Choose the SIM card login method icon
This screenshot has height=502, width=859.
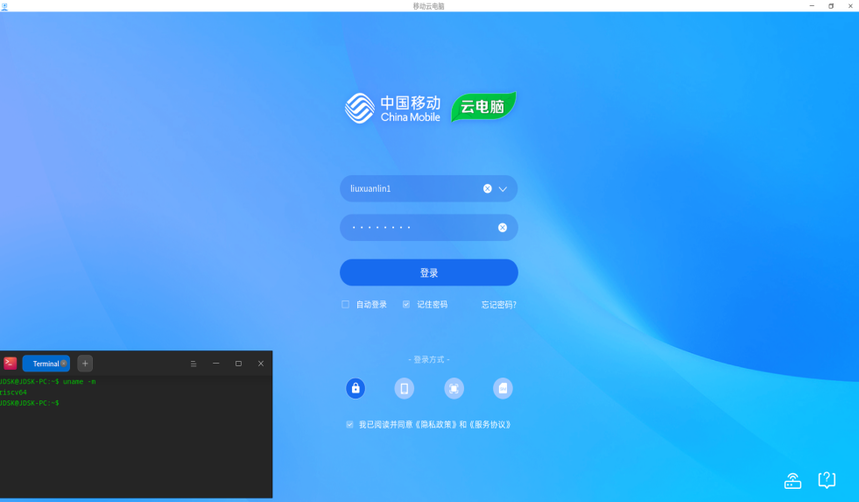502,389
